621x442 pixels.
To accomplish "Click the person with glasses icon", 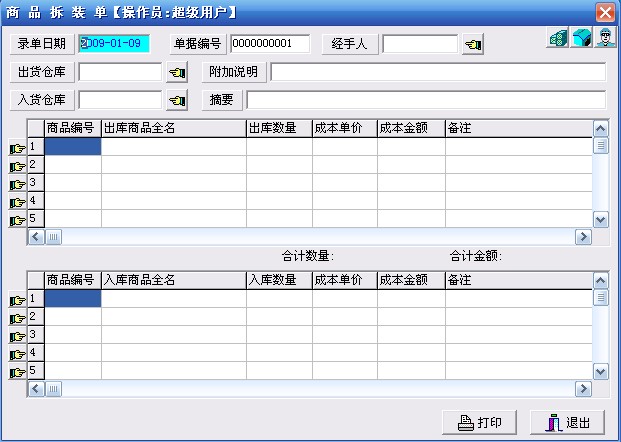I will (603, 39).
